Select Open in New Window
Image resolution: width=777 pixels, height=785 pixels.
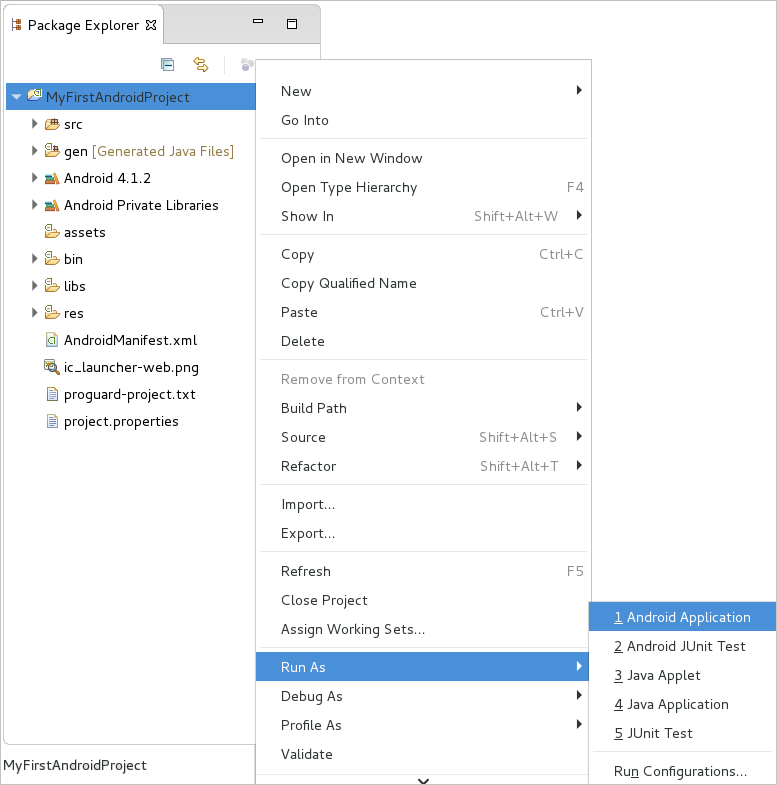click(x=423, y=158)
